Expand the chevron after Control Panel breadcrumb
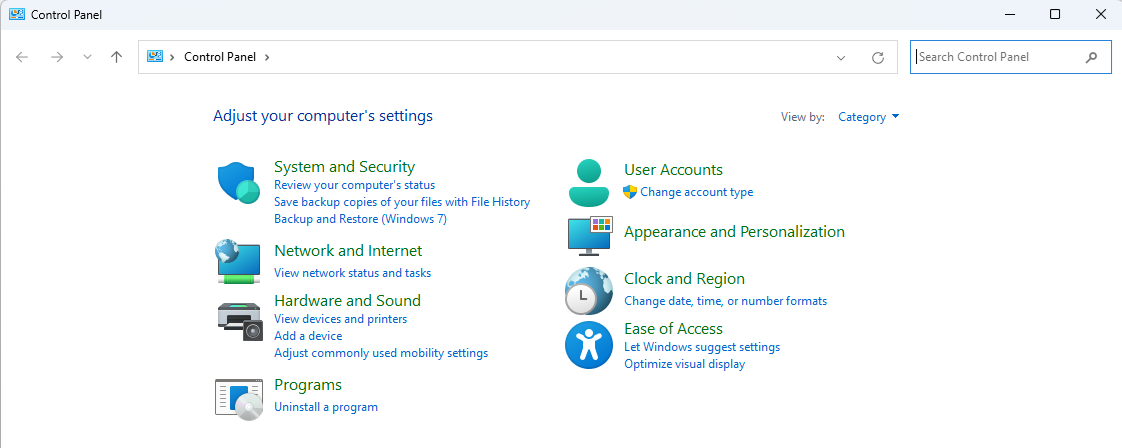Viewport: 1122px width, 448px height. point(267,57)
